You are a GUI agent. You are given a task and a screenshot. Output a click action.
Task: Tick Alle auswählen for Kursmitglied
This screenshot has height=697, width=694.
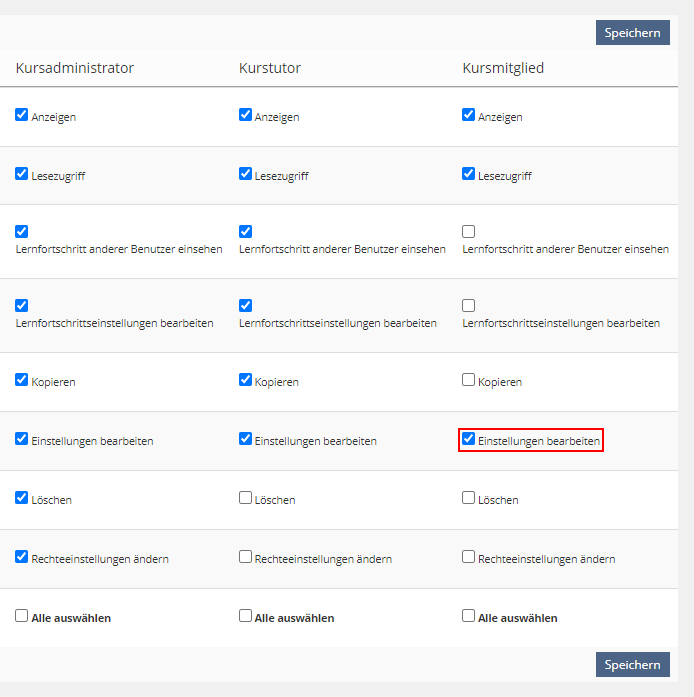pyautogui.click(x=468, y=616)
